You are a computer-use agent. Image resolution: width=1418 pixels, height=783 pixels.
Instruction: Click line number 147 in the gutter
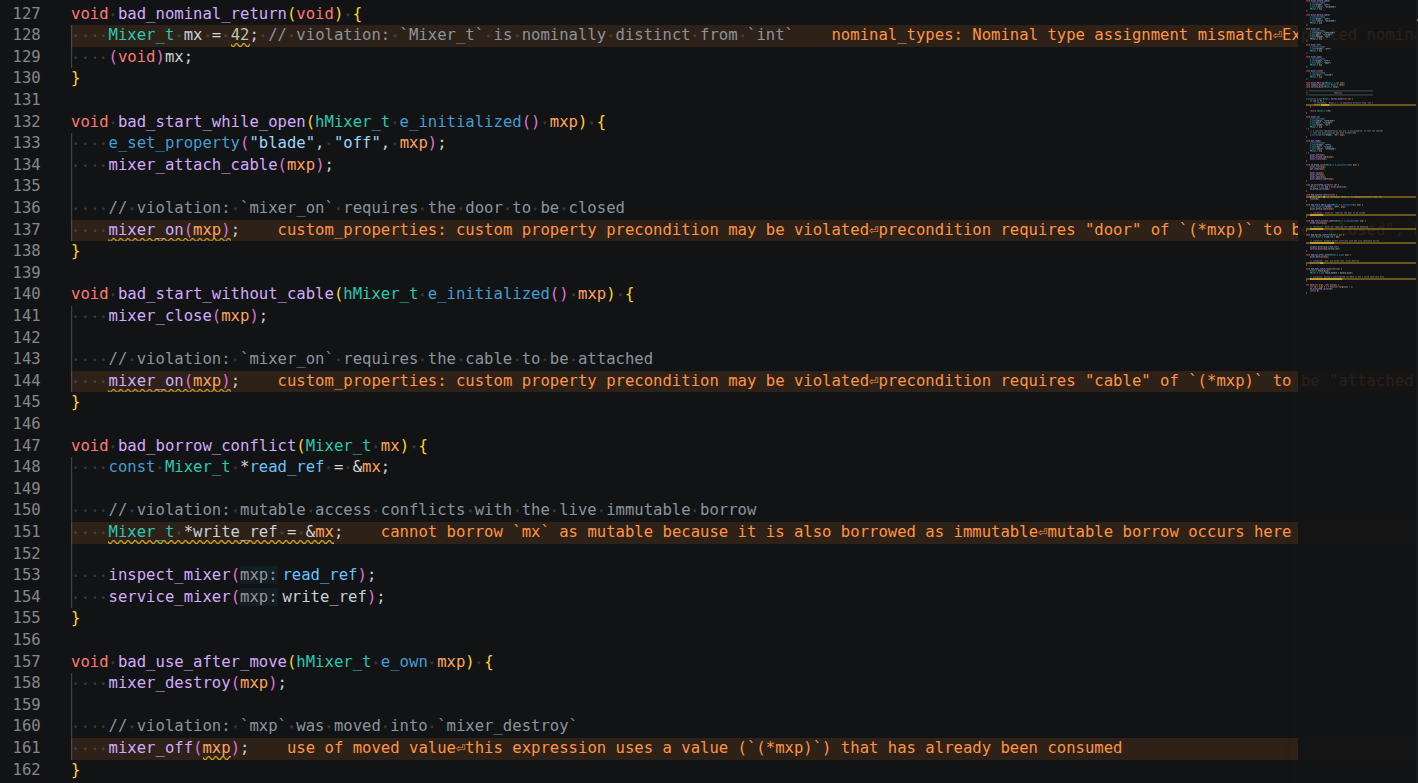pyautogui.click(x=26, y=446)
